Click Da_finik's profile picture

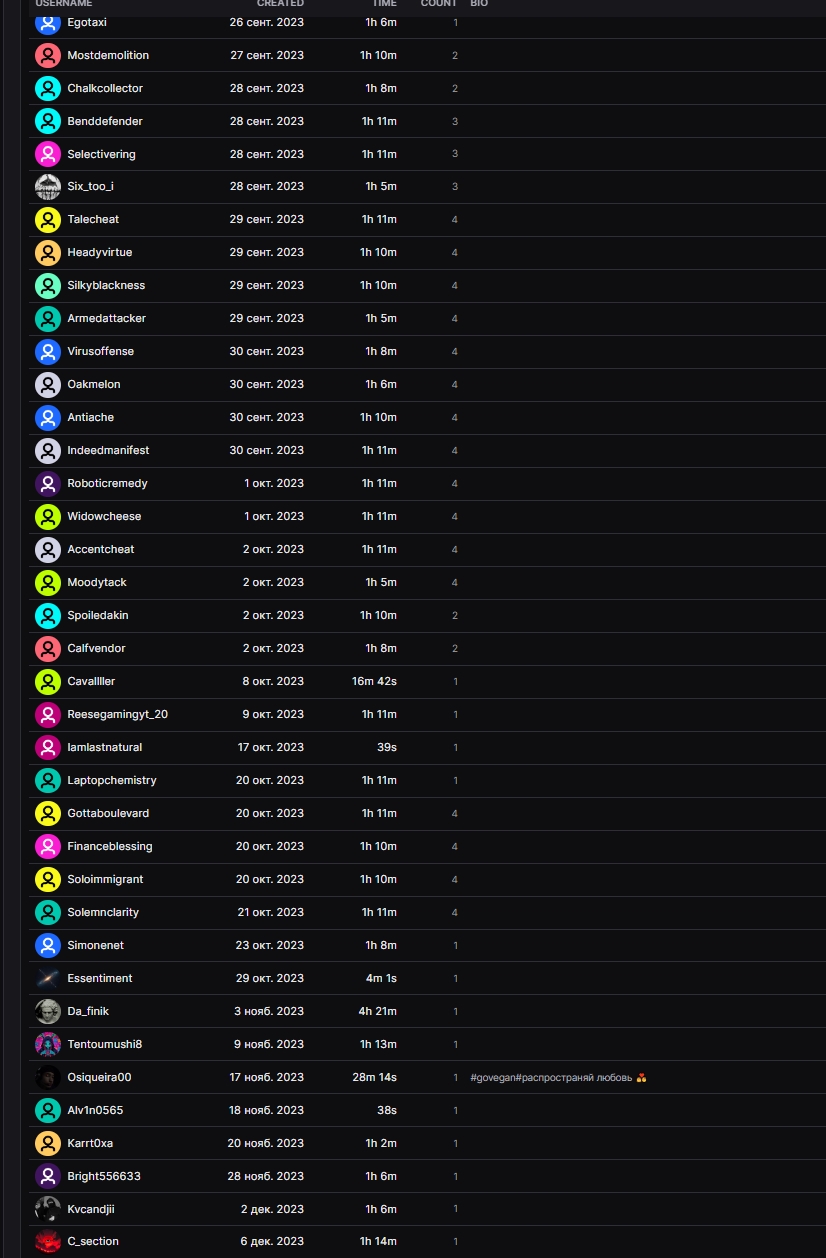click(x=48, y=1012)
